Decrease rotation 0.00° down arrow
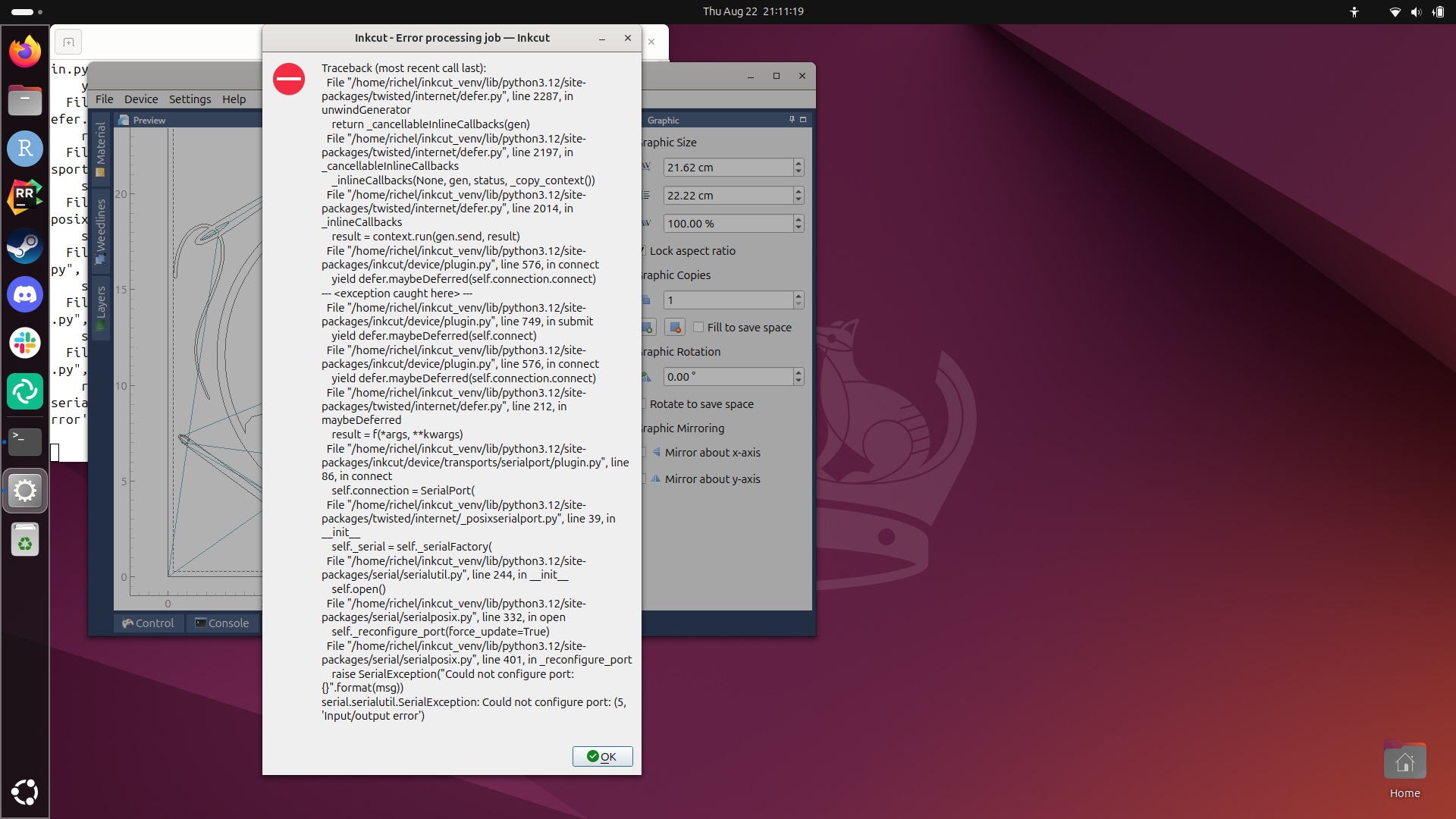1456x819 pixels. [x=799, y=381]
